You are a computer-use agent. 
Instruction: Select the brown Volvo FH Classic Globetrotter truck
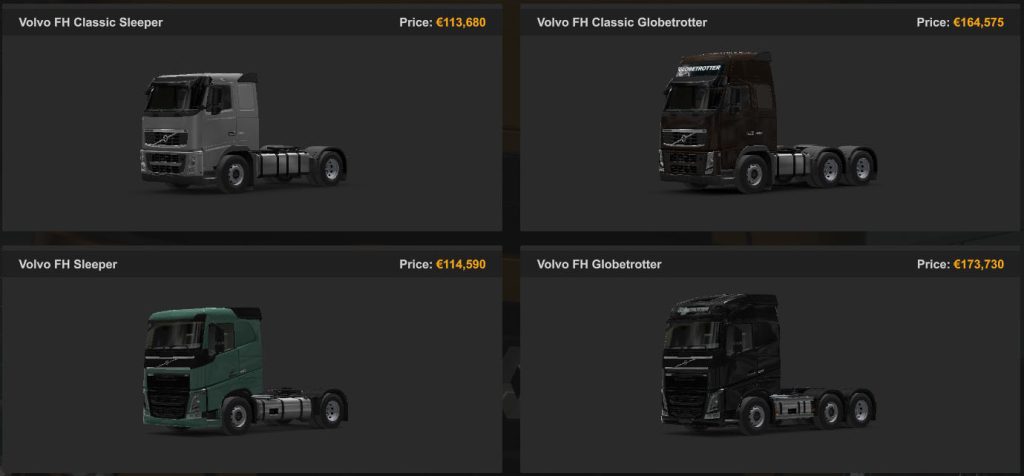[x=768, y=122]
